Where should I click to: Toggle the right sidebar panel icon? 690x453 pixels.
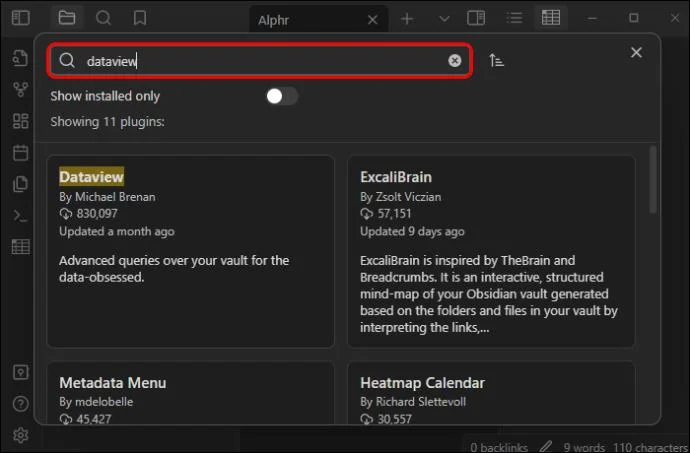click(476, 18)
